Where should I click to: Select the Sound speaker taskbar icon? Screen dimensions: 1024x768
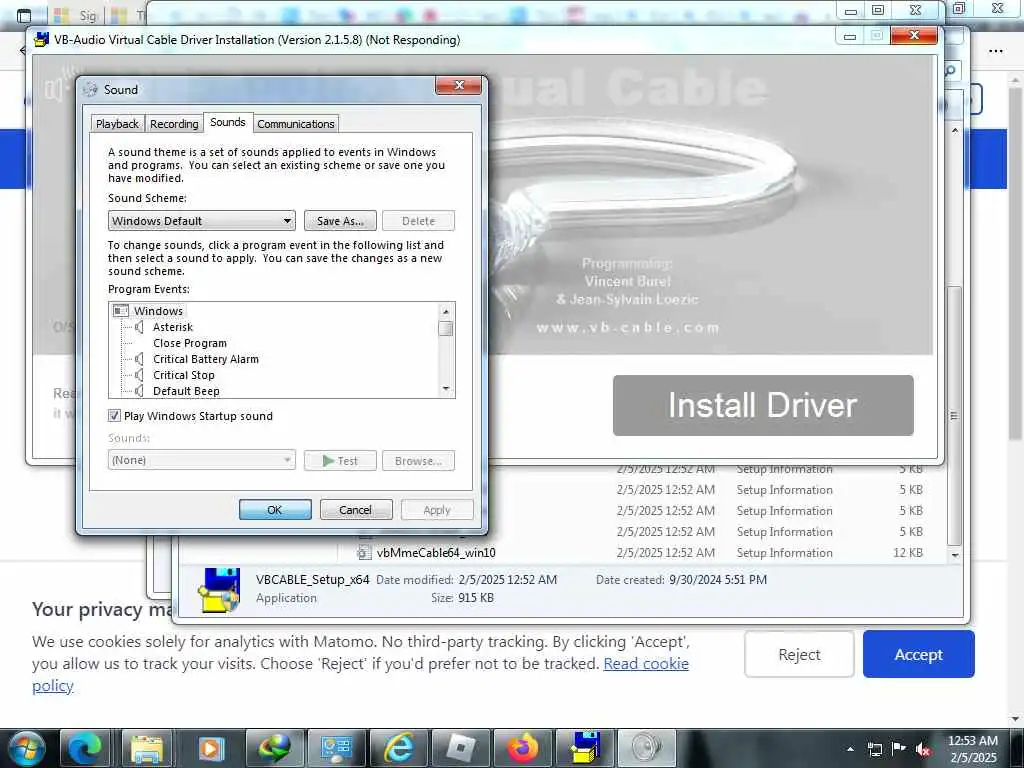click(x=647, y=748)
